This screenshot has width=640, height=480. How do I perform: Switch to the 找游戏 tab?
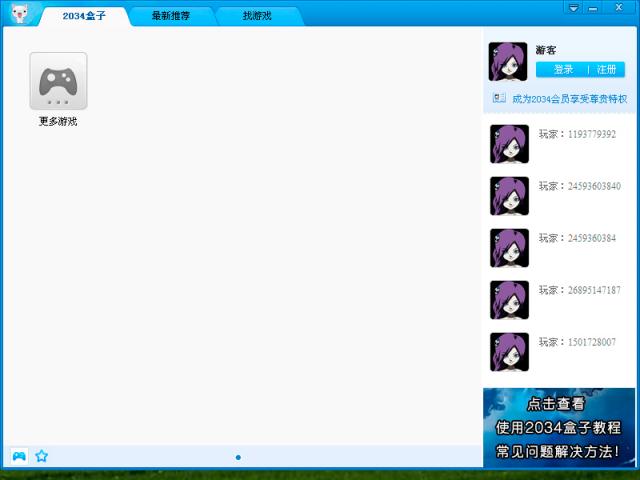pyautogui.click(x=257, y=16)
